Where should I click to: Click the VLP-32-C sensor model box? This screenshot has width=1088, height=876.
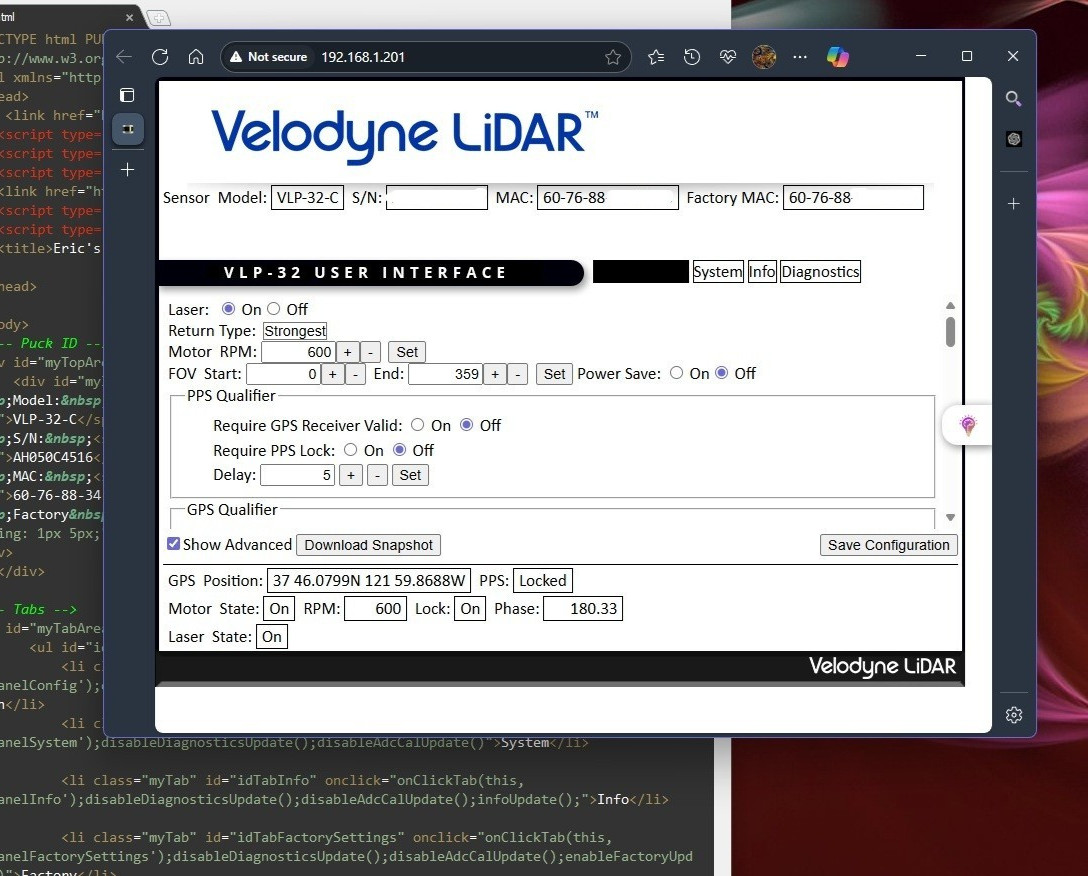pyautogui.click(x=307, y=198)
